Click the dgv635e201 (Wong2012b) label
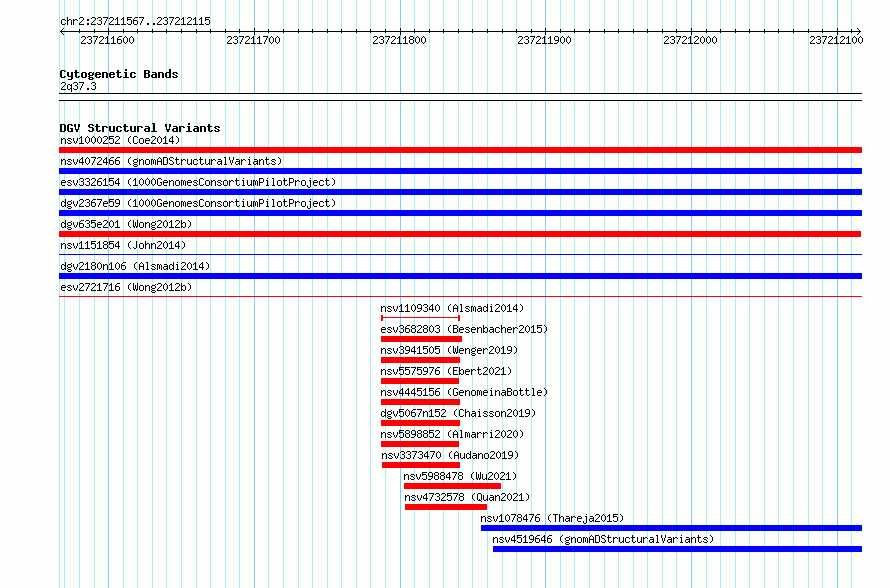Viewport: 890px width, 588px height. [126, 224]
